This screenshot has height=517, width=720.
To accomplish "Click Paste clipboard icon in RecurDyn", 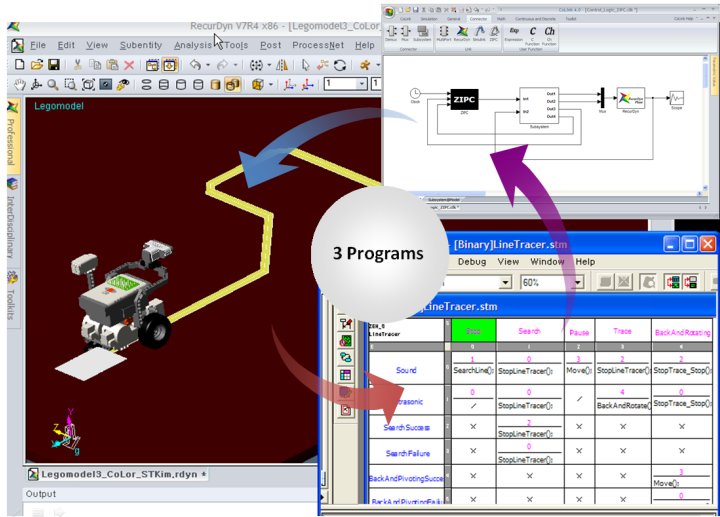I will pos(112,65).
